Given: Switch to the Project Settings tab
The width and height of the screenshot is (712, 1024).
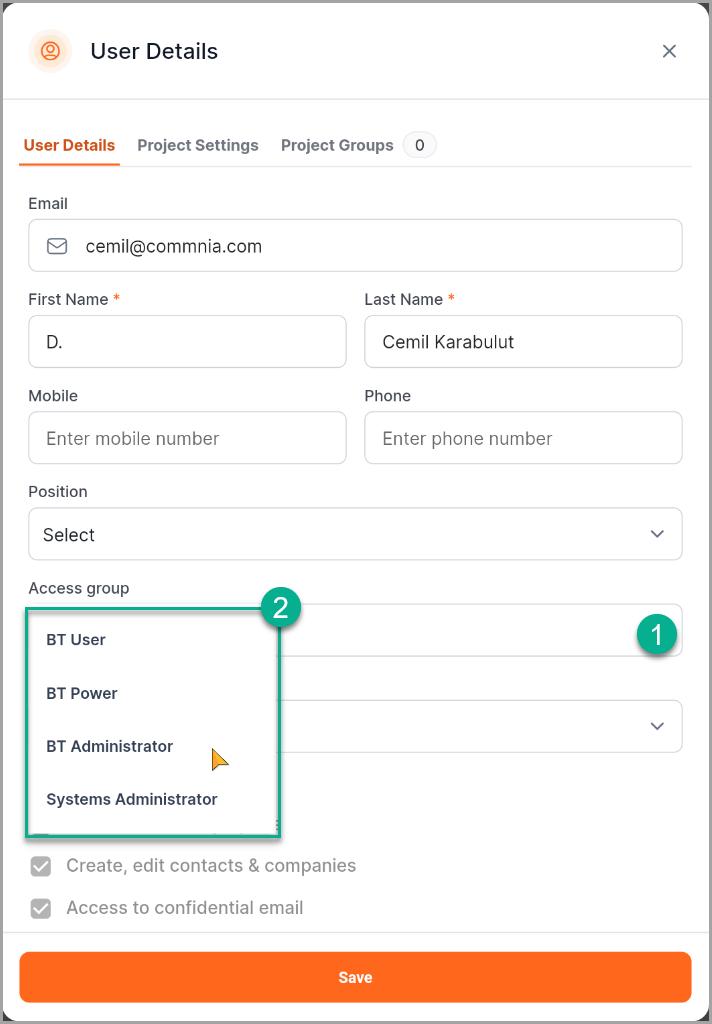Looking at the screenshot, I should [x=198, y=145].
